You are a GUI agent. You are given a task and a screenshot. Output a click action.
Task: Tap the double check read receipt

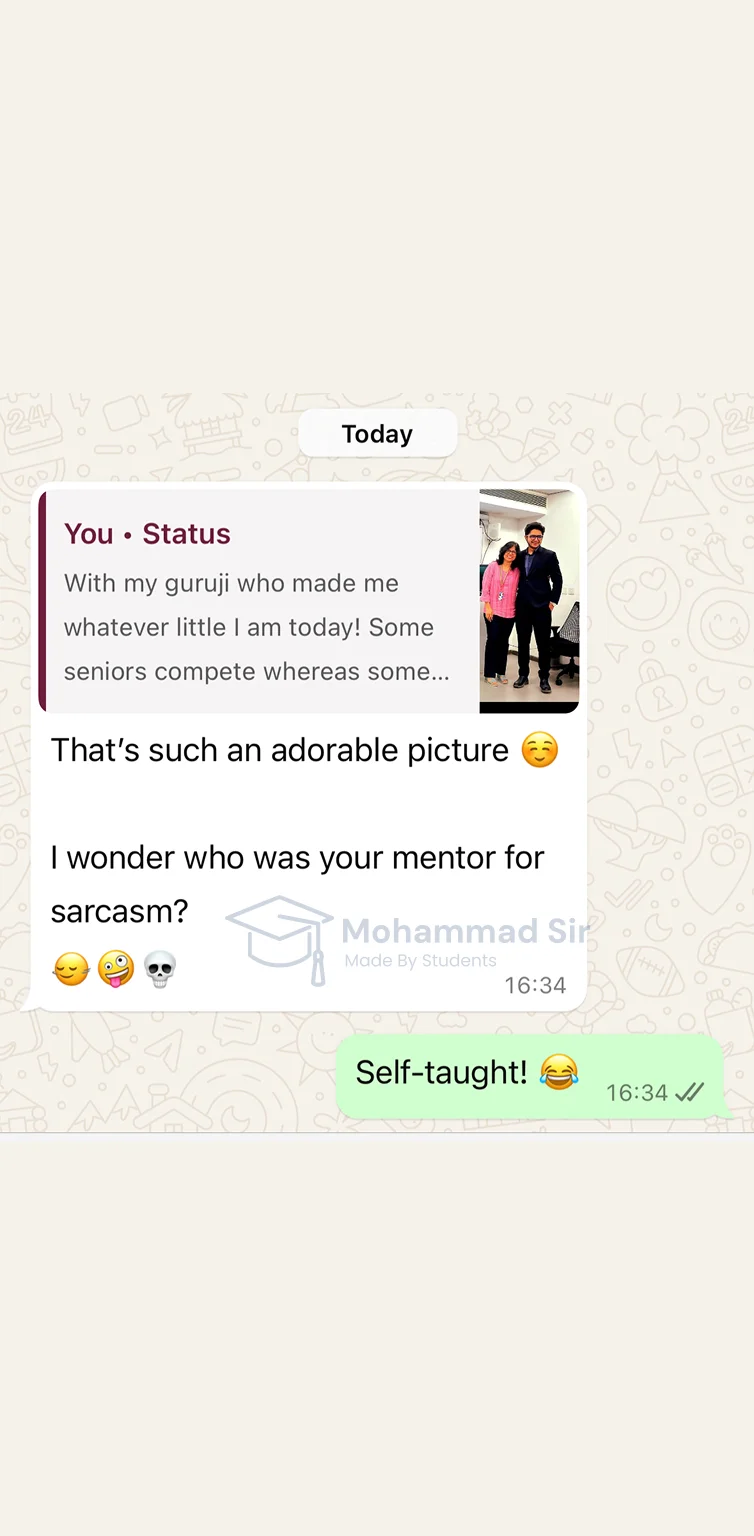tap(690, 1093)
